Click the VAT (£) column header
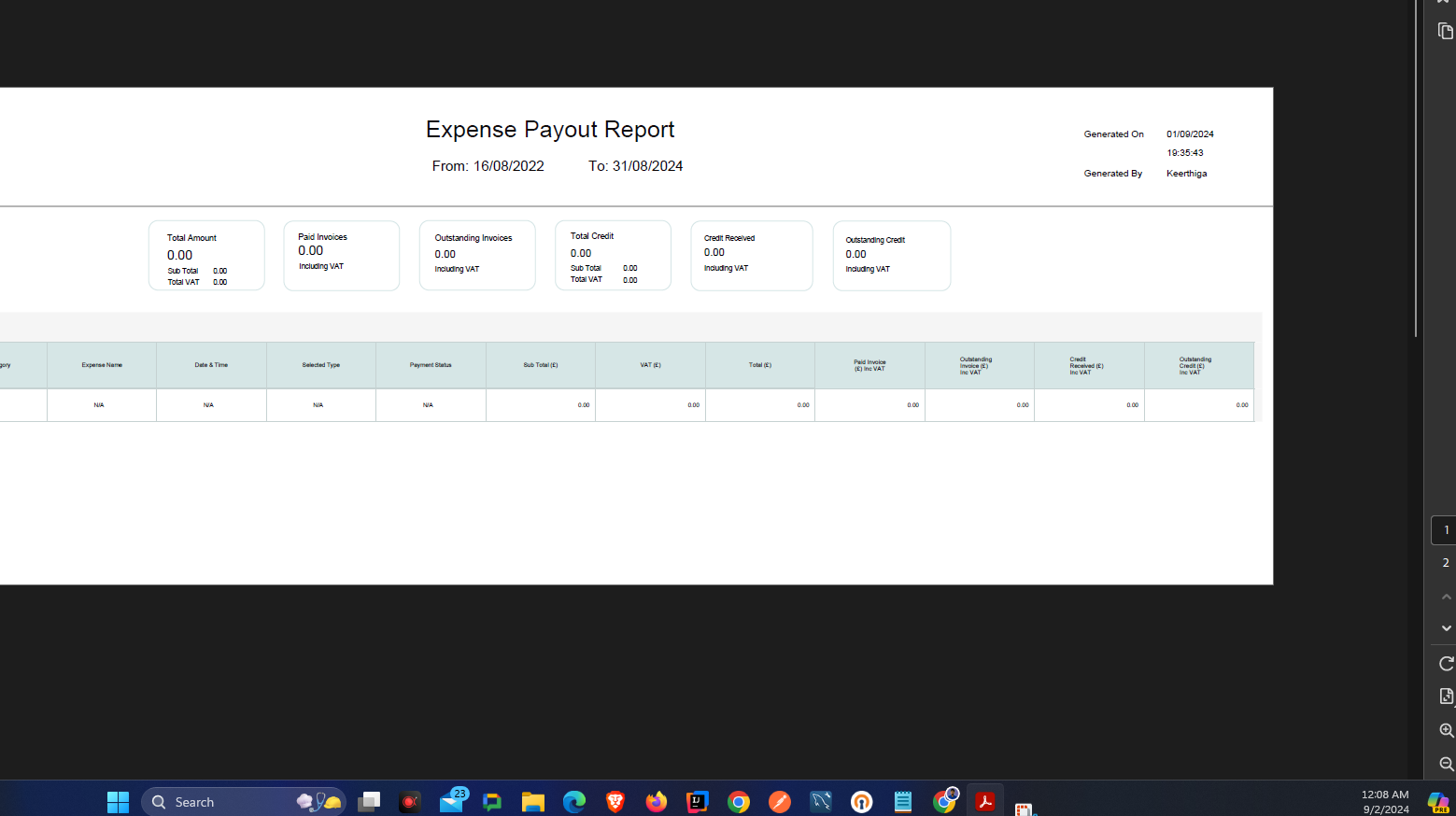Image resolution: width=1456 pixels, height=816 pixels. pos(650,365)
